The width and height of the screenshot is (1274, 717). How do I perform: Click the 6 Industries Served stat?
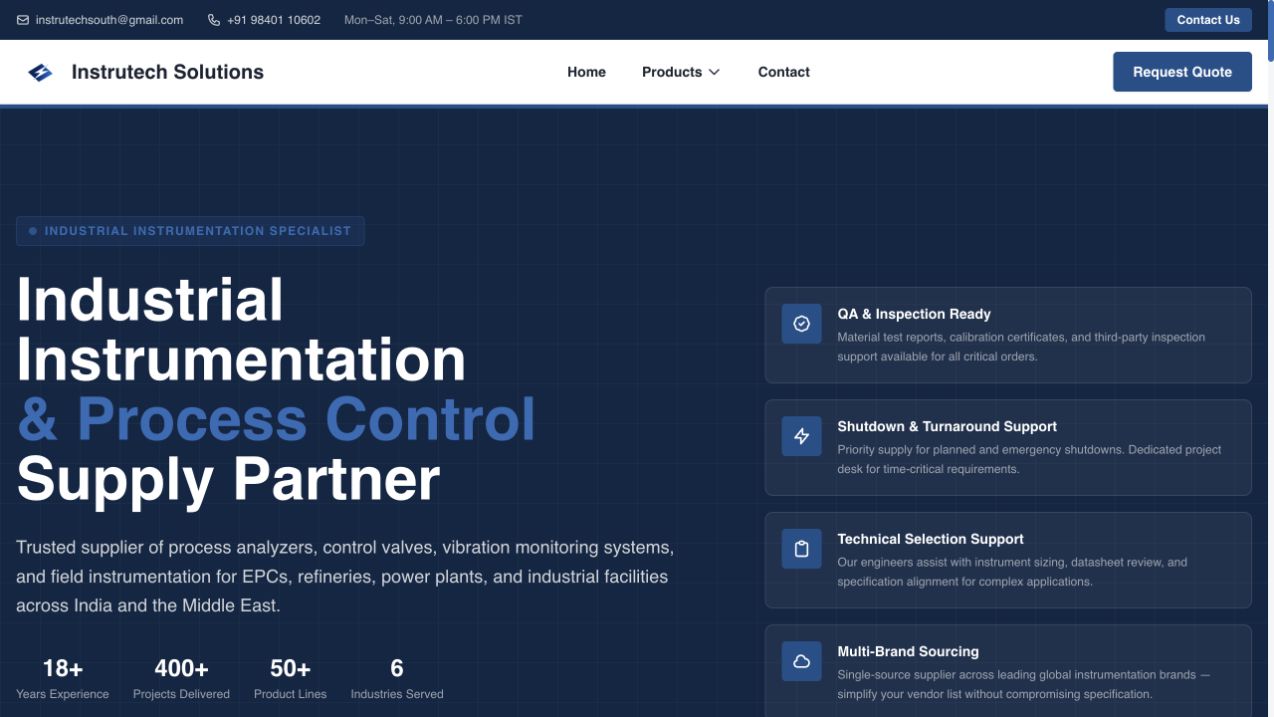point(397,678)
